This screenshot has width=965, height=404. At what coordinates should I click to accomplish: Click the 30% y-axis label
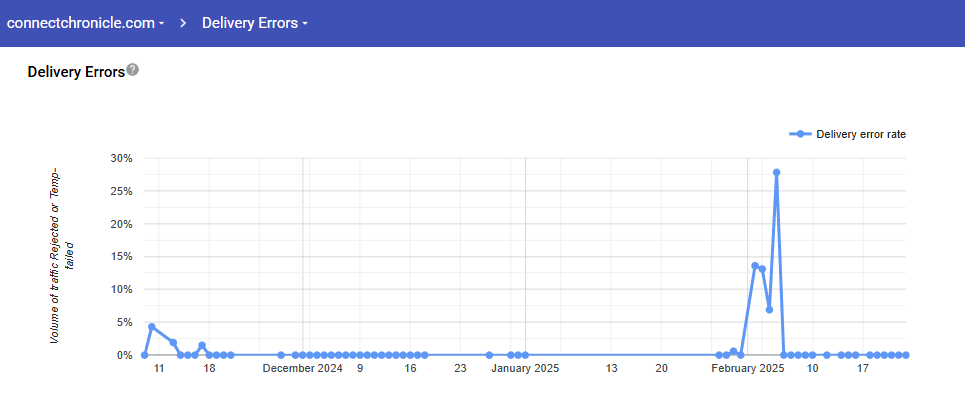click(120, 158)
